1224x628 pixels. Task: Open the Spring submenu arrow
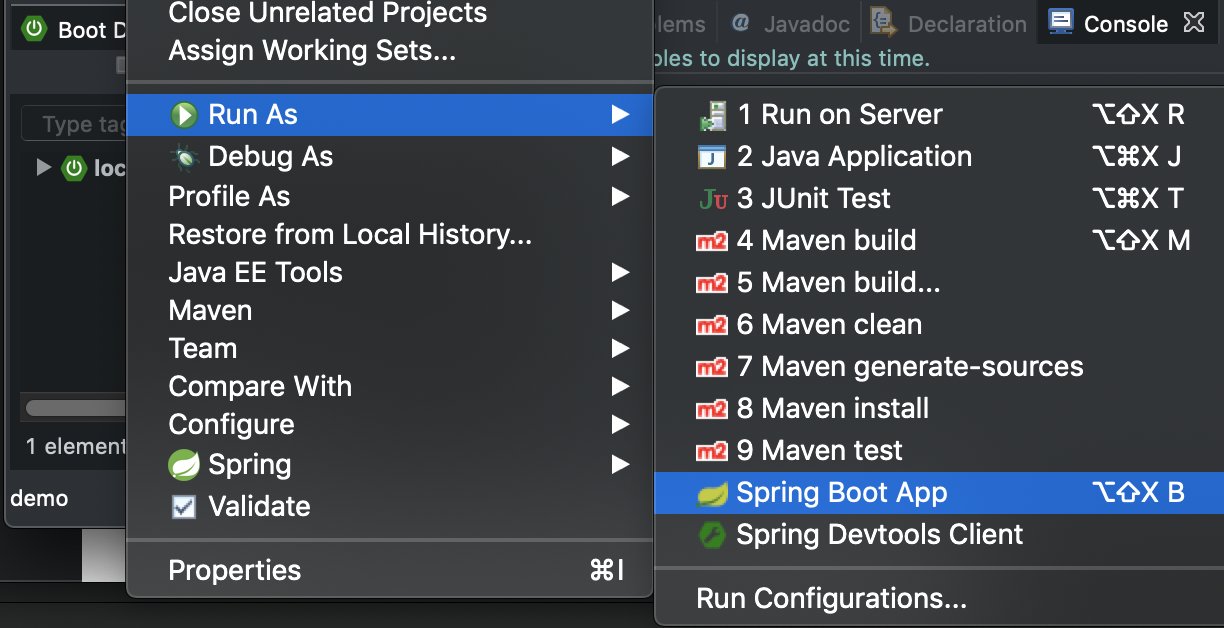coord(621,465)
